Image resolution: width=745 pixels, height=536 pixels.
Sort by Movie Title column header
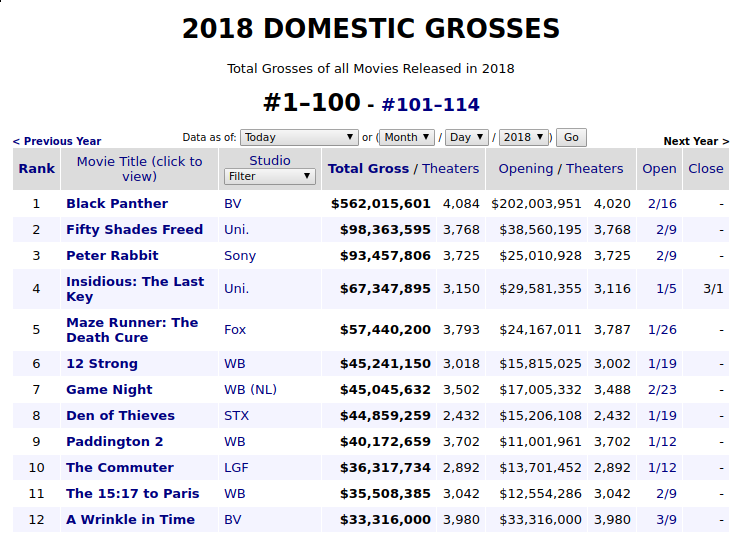pos(139,169)
